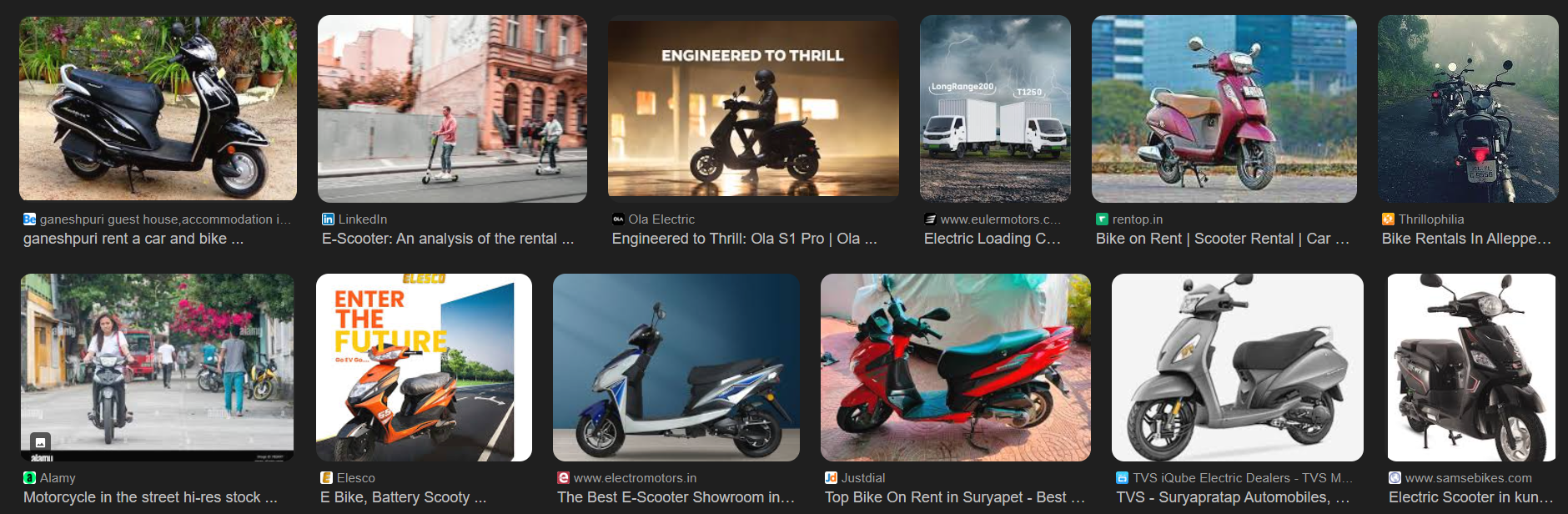Open the black scooter ganeshpuri thumbnail

[x=158, y=108]
